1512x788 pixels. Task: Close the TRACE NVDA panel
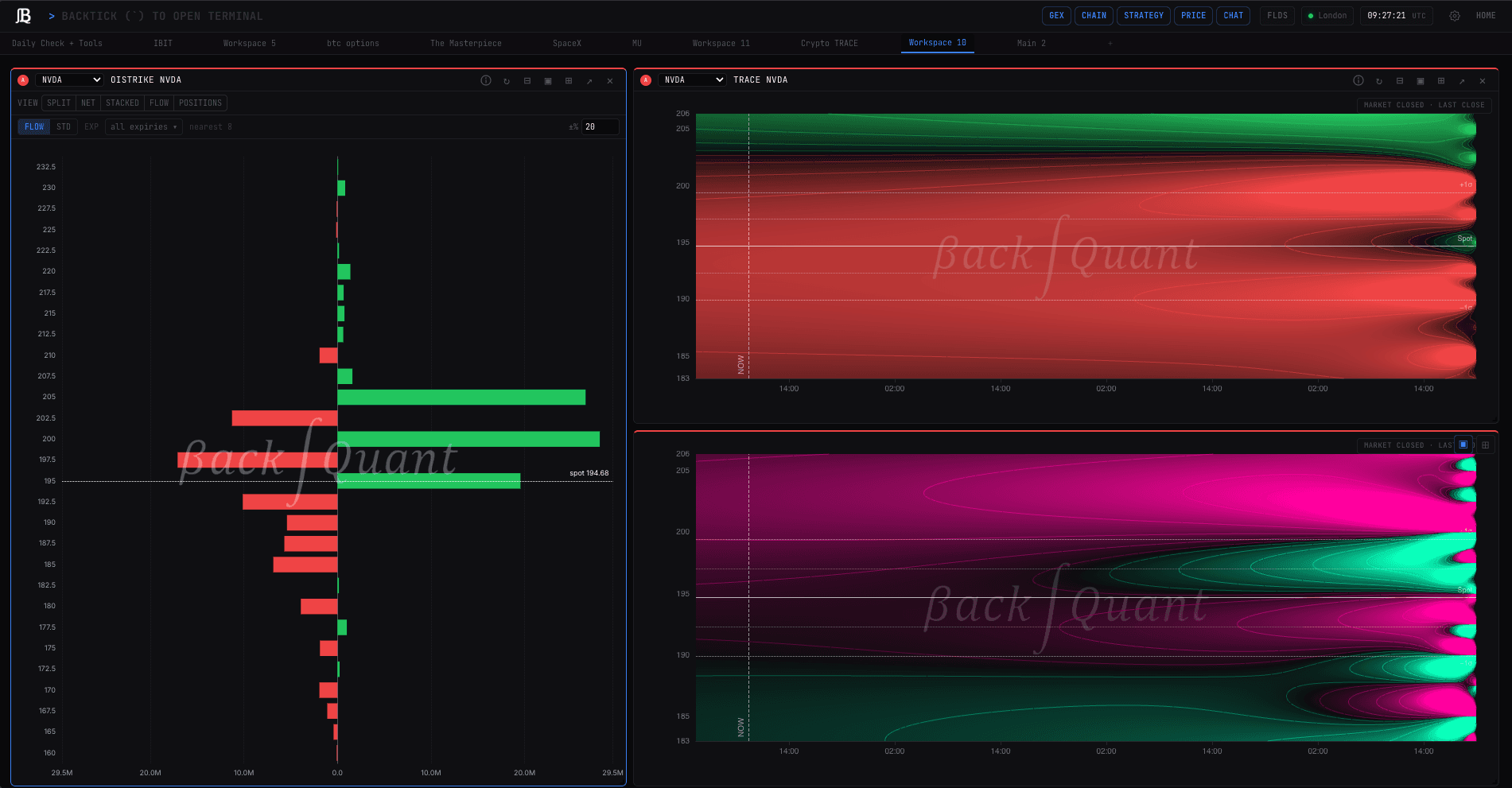pyautogui.click(x=1483, y=80)
